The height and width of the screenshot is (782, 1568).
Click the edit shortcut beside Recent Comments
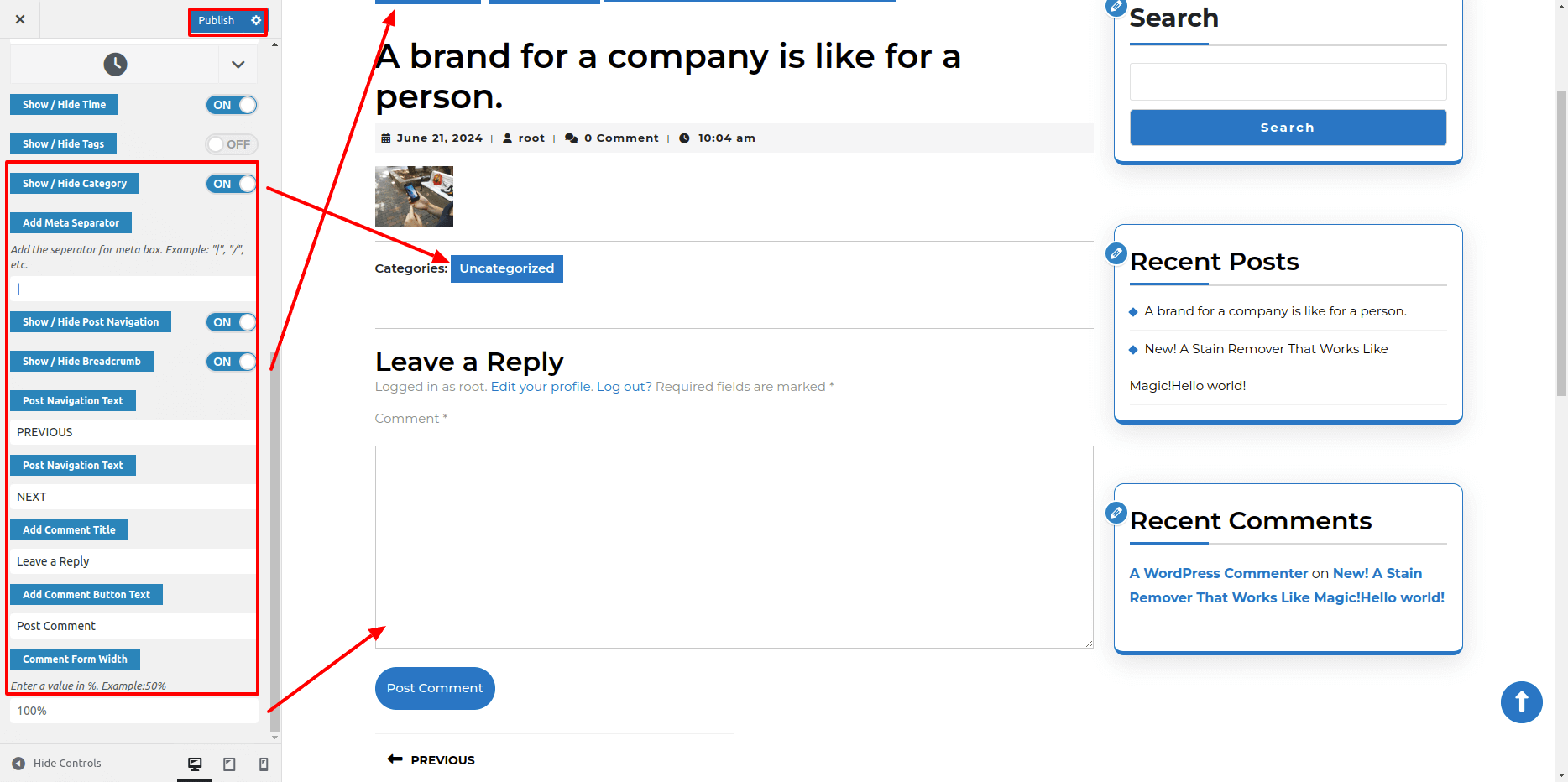(1116, 512)
